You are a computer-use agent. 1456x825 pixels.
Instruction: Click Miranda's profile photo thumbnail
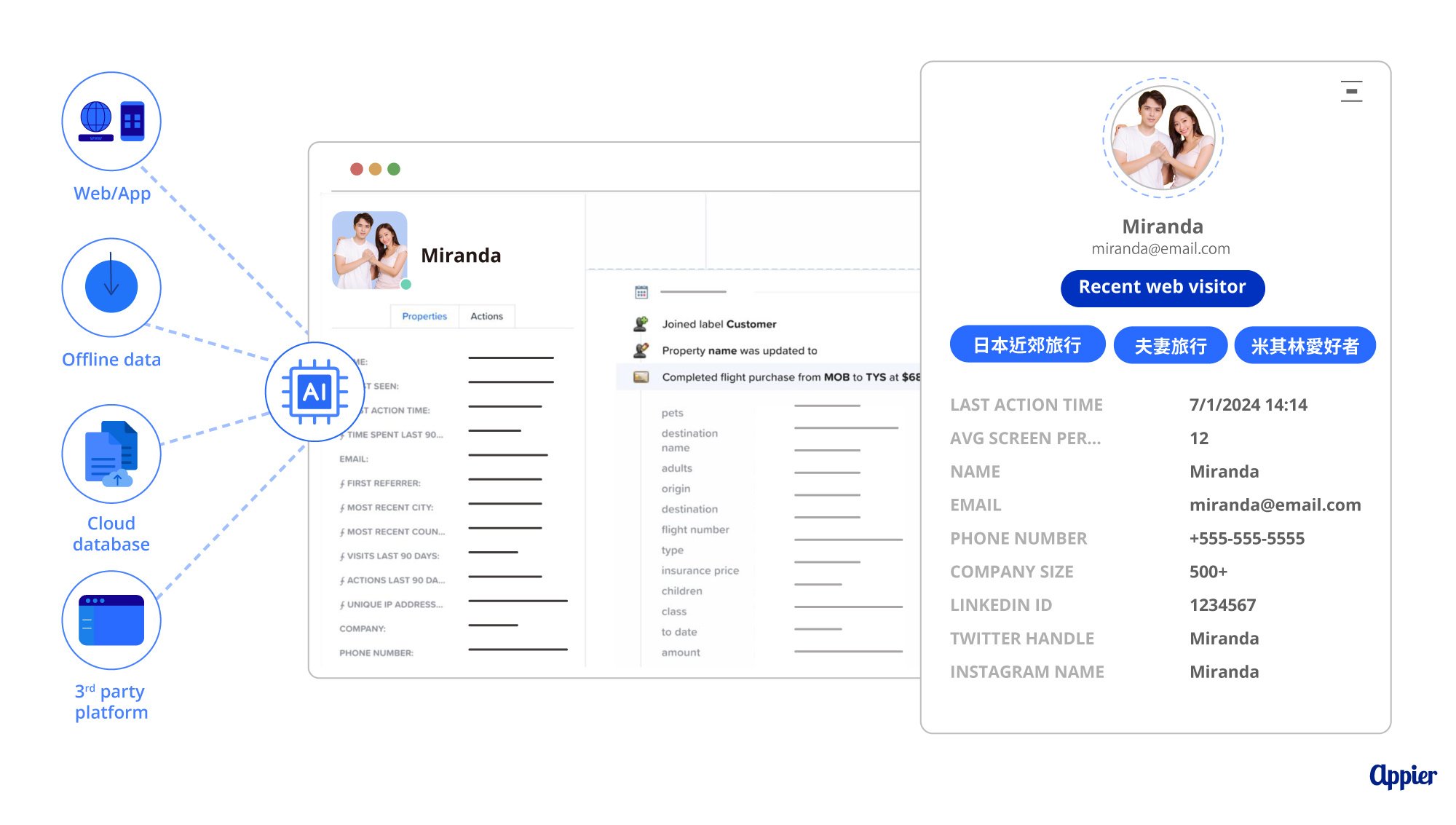click(x=370, y=248)
